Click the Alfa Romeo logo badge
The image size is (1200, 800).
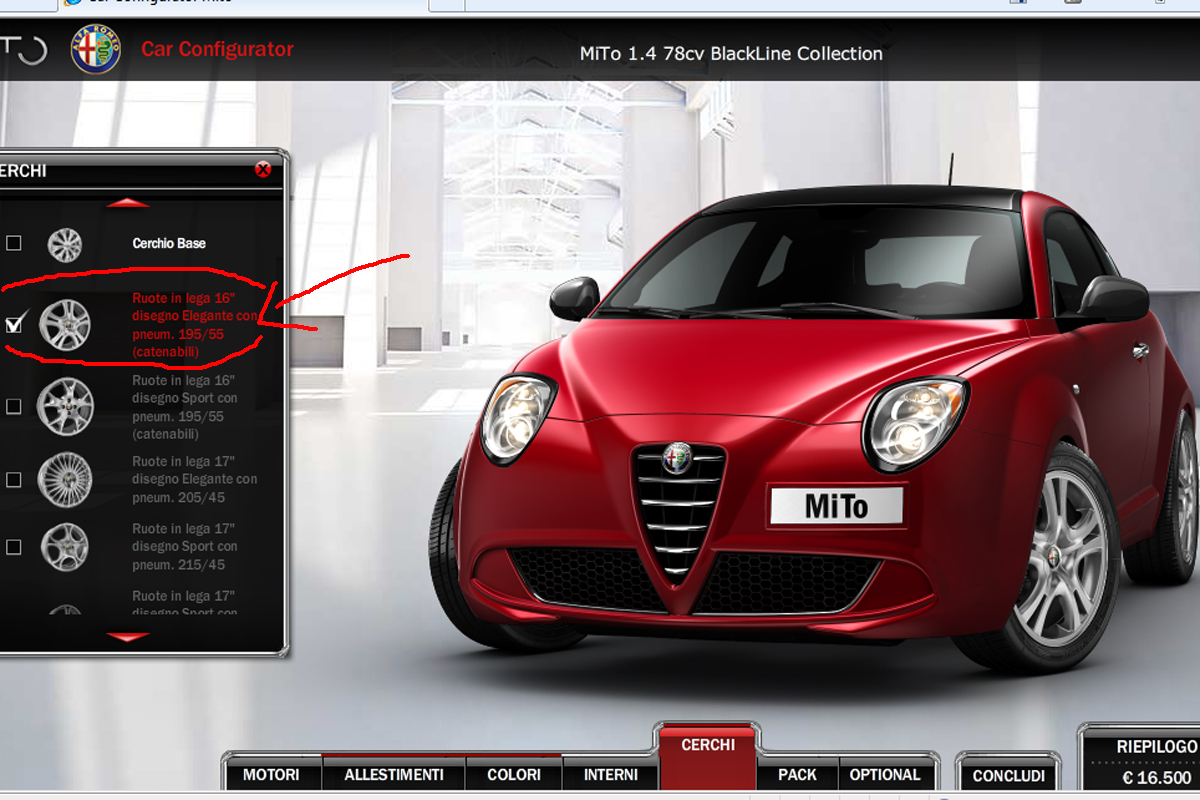(x=95, y=50)
